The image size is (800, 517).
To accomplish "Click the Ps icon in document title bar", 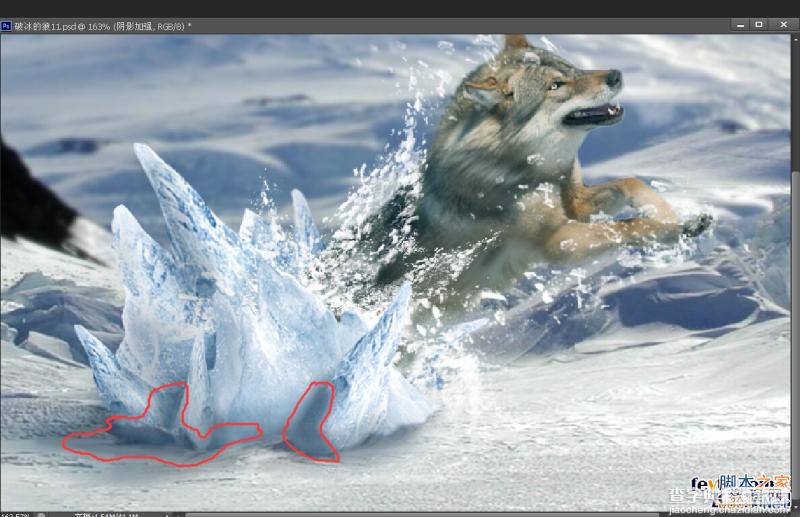I will (6, 26).
